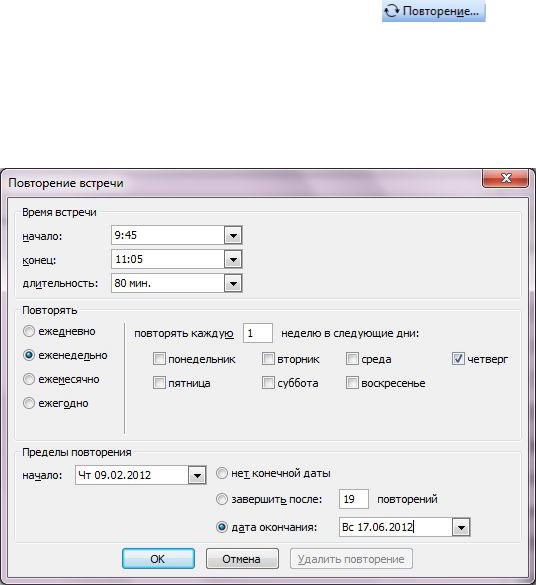The height and width of the screenshot is (585, 536).
Task: Click the end date field Вс 17.06.2012
Action: pos(396,527)
